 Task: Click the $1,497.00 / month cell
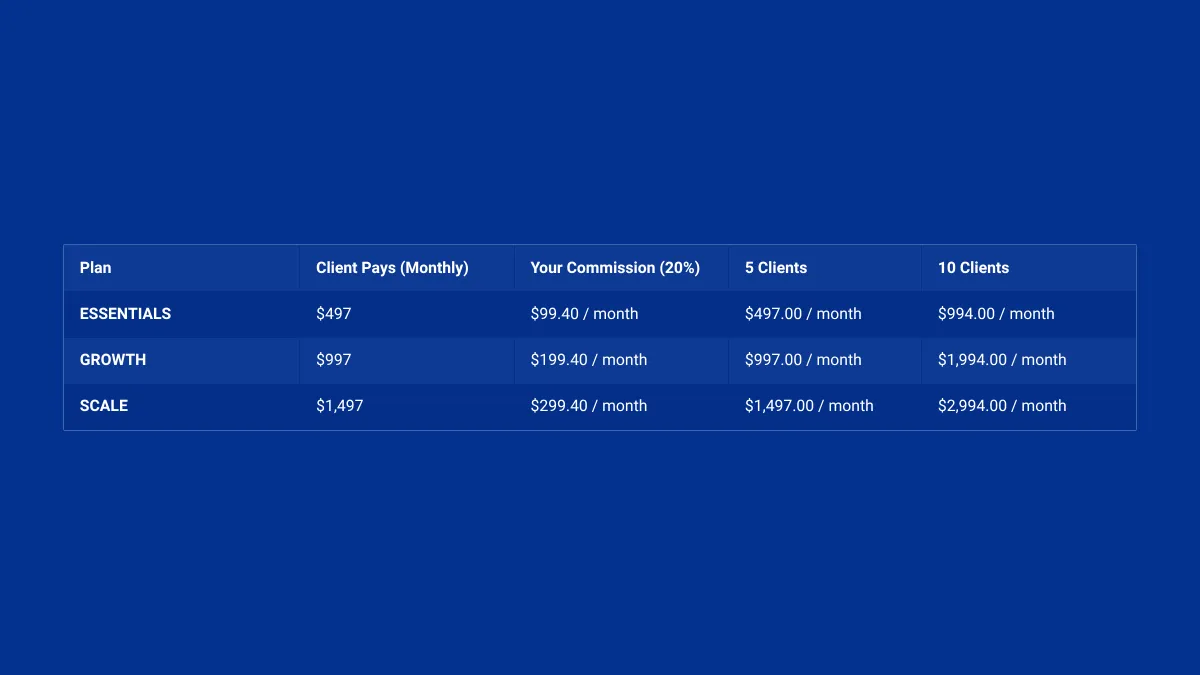click(825, 406)
